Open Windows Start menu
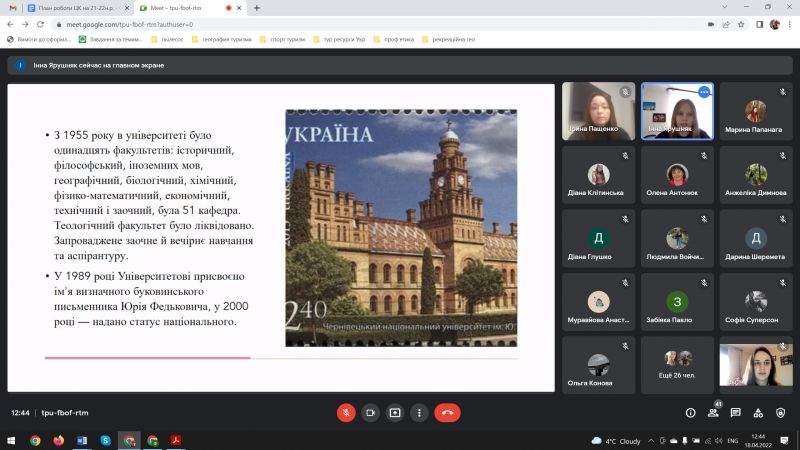 coord(11,440)
